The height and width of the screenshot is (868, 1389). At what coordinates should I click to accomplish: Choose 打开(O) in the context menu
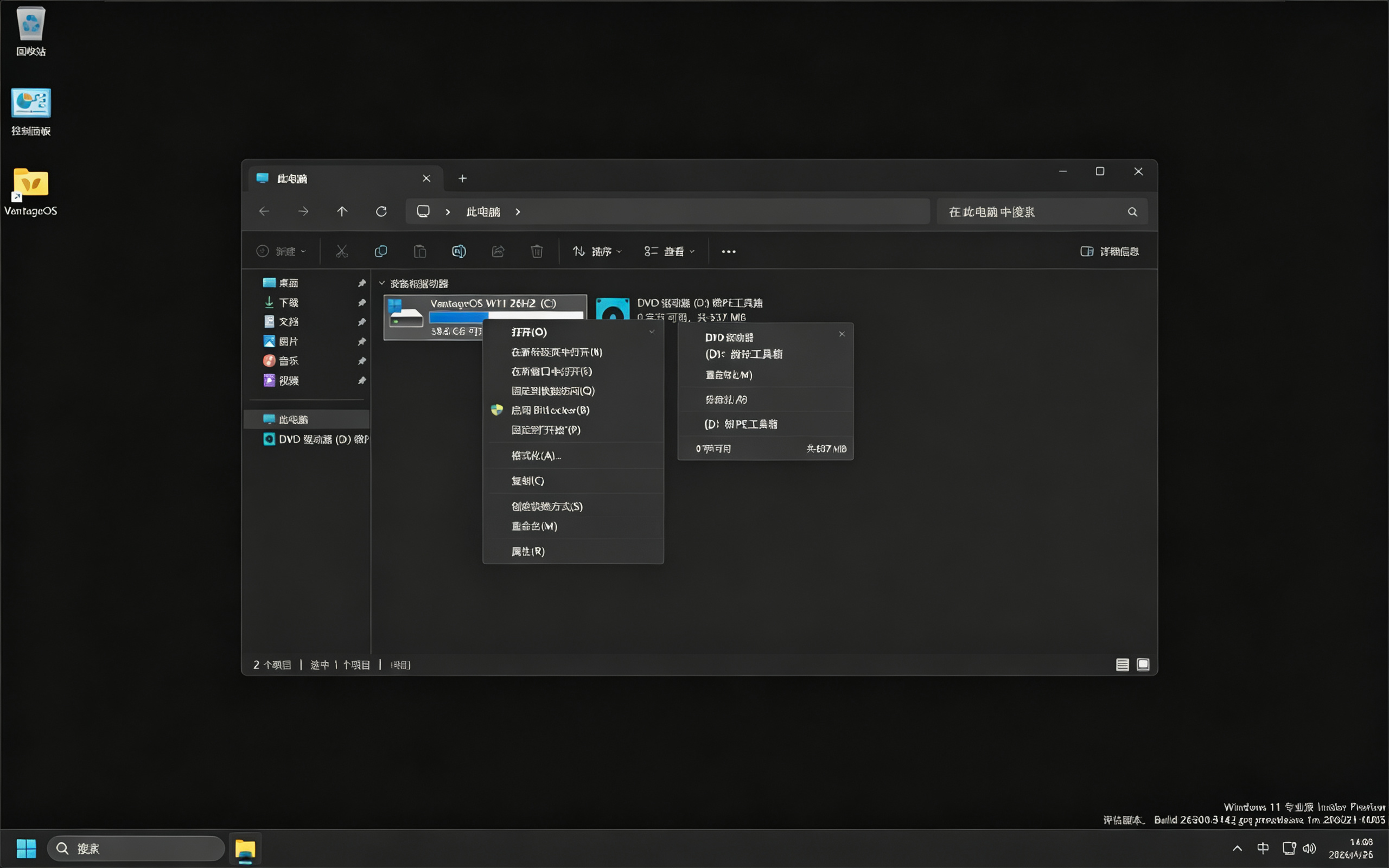coord(573,332)
